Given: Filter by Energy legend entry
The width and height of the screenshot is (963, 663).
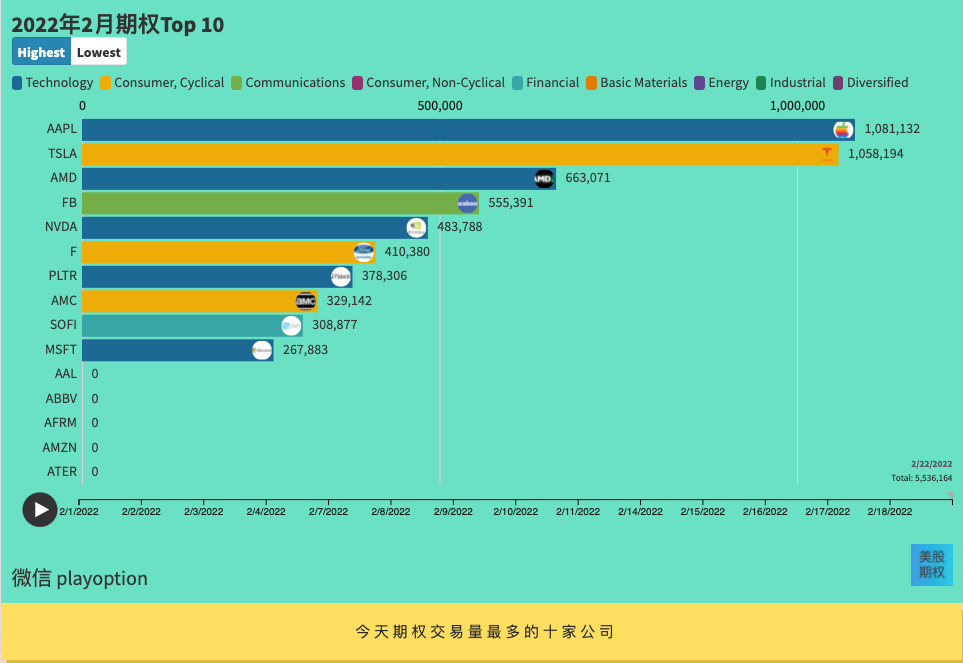Looking at the screenshot, I should [x=721, y=83].
